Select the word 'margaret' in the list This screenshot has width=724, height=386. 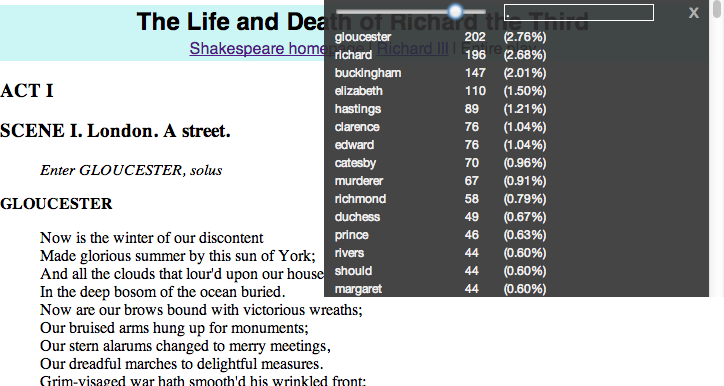[358, 289]
